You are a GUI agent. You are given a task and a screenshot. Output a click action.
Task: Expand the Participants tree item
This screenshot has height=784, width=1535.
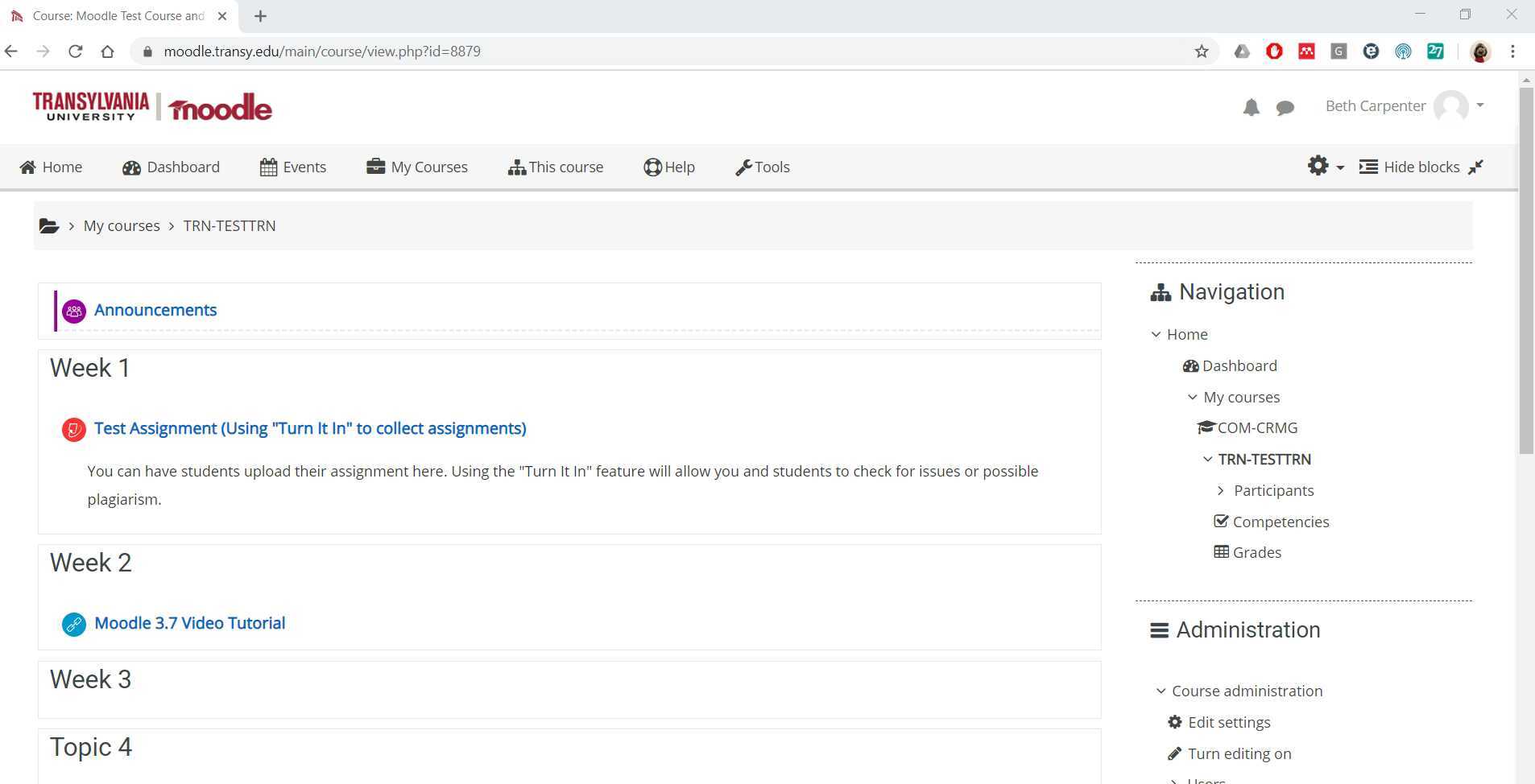point(1221,490)
